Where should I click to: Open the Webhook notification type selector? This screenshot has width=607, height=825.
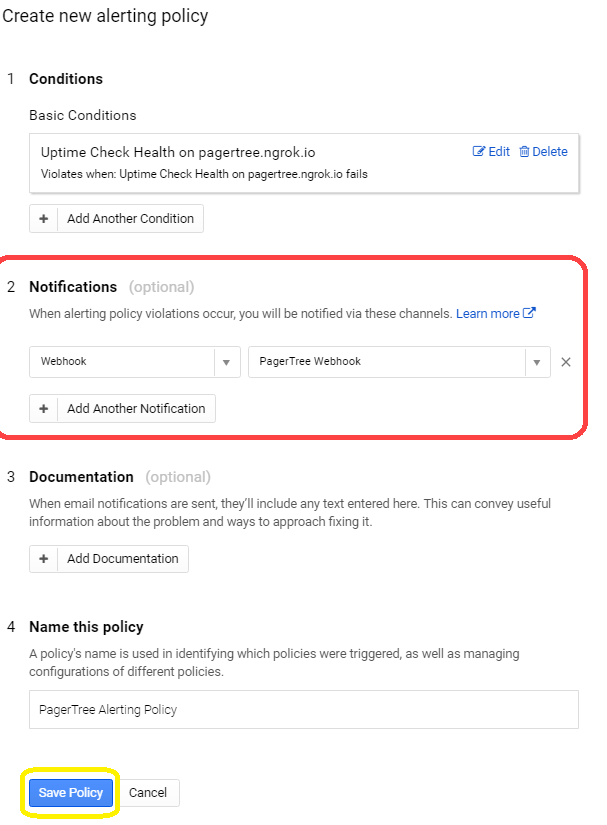[x=122, y=362]
